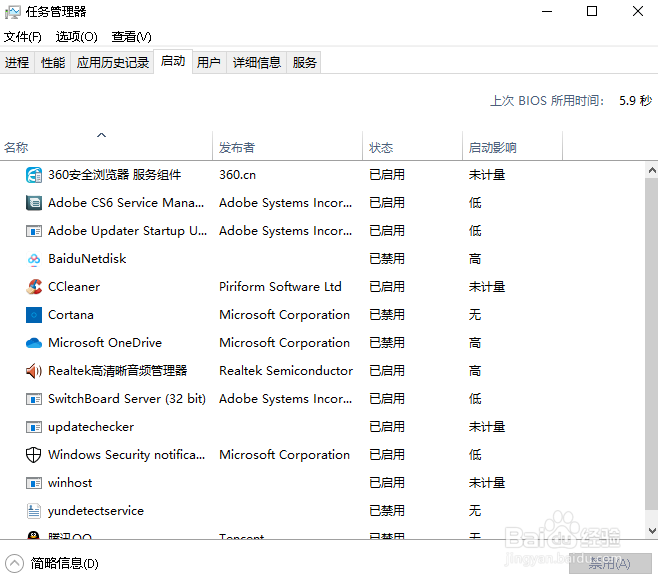Select the updatechecker entry name

pos(91,427)
